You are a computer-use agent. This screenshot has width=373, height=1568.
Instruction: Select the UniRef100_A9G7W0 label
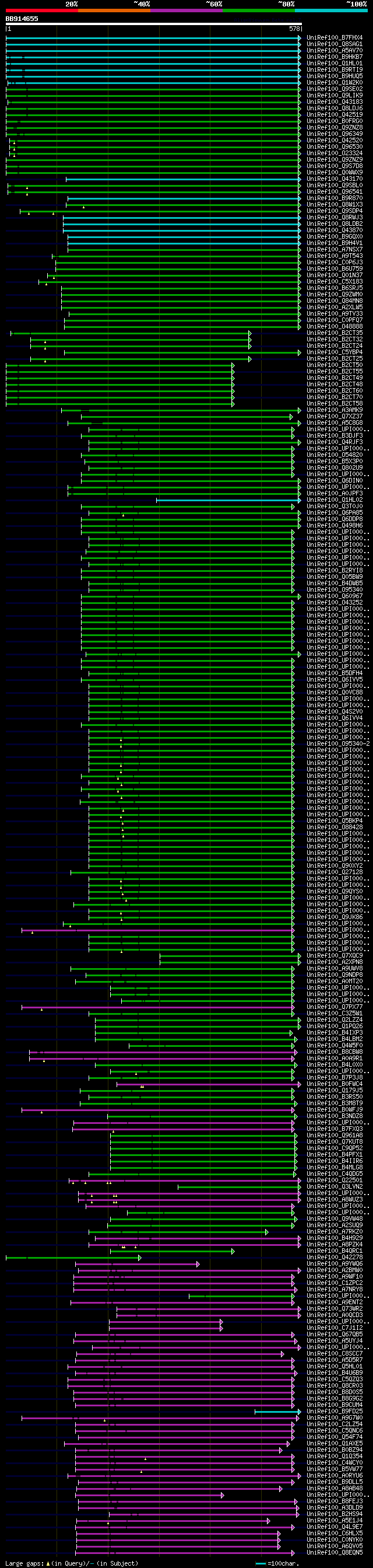335,1418
